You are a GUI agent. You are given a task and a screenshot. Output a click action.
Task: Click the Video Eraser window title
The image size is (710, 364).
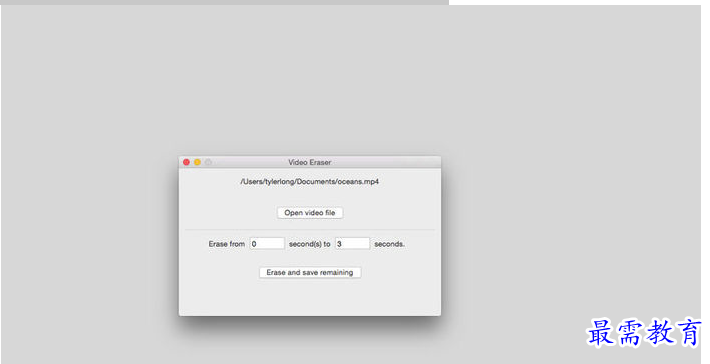pyautogui.click(x=310, y=162)
